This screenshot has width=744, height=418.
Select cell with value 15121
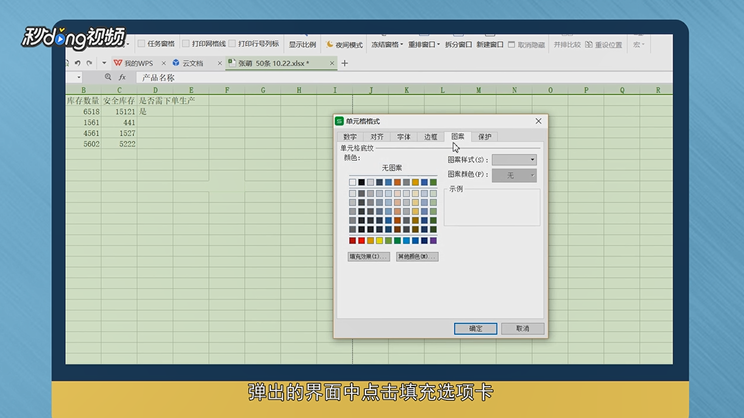click(x=119, y=111)
